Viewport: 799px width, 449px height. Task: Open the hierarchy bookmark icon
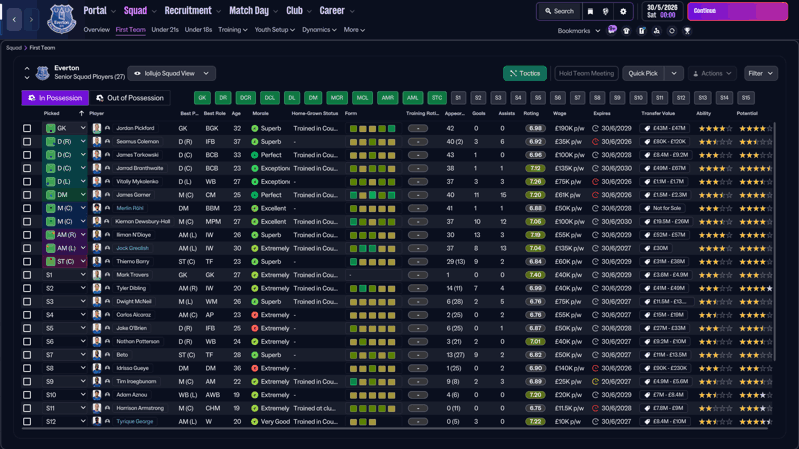click(x=657, y=31)
